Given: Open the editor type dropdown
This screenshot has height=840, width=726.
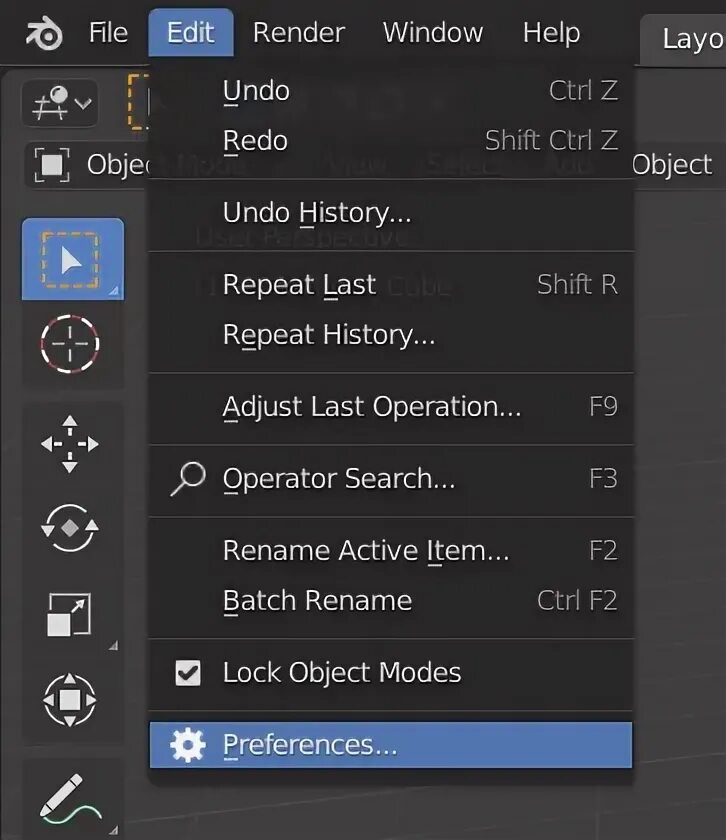Looking at the screenshot, I should (60, 103).
